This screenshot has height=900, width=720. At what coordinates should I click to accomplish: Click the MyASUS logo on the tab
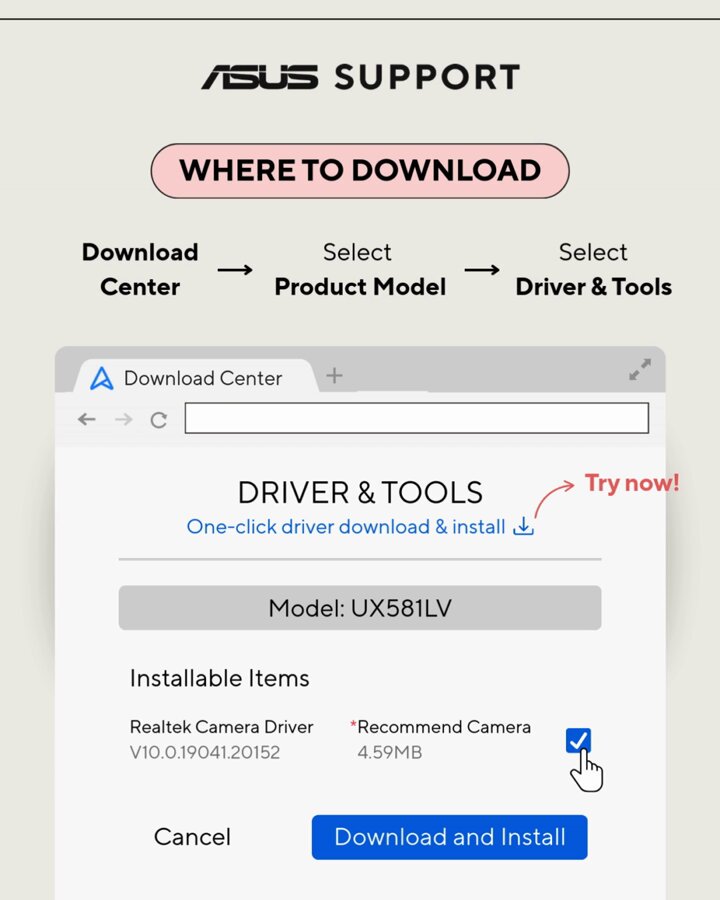102,378
